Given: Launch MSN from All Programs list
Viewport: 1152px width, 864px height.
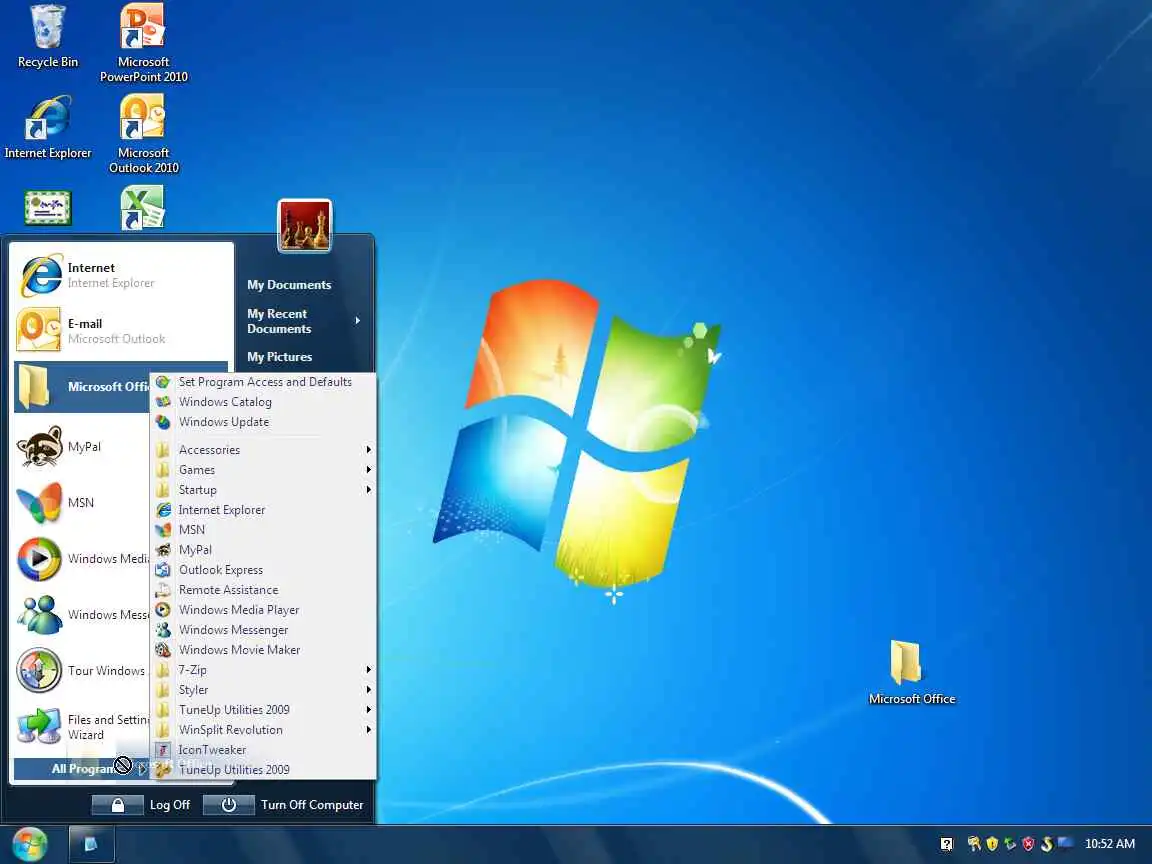Looking at the screenshot, I should pyautogui.click(x=264, y=530).
